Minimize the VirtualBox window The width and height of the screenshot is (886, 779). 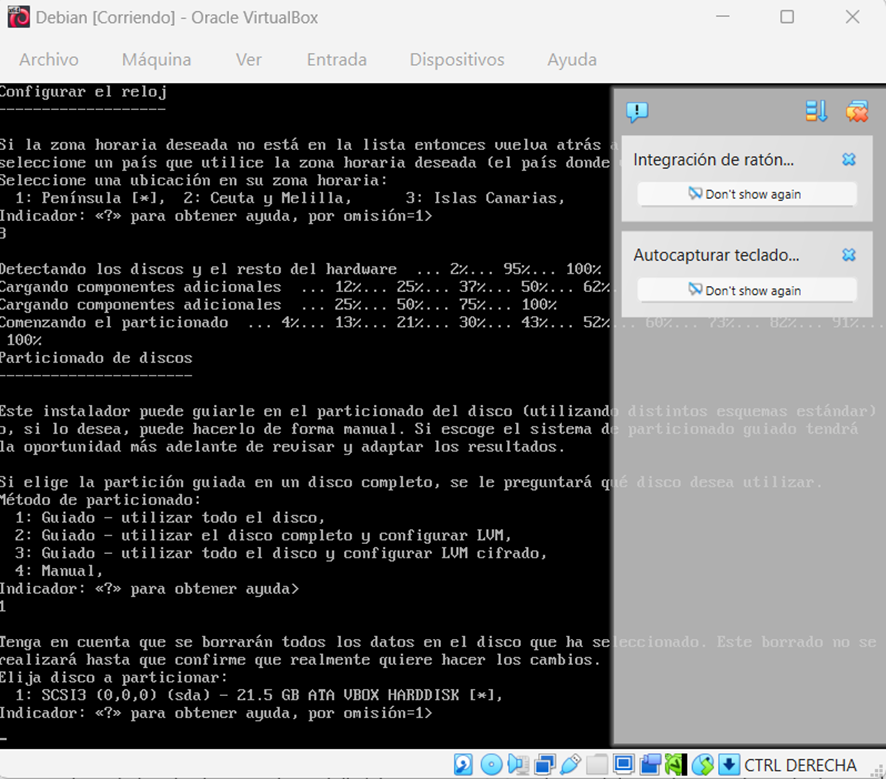click(x=723, y=17)
